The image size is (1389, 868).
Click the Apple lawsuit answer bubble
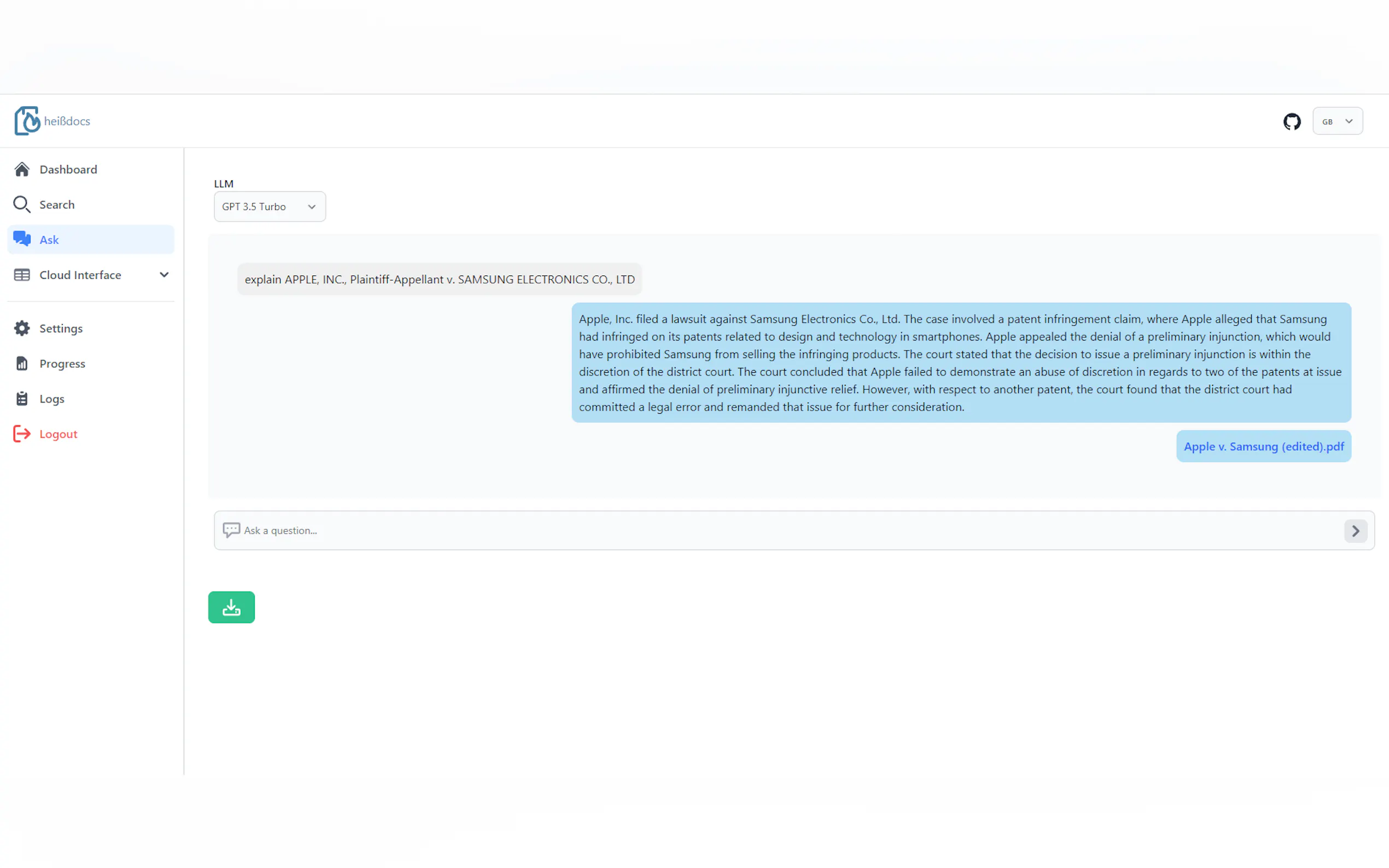pos(961,363)
